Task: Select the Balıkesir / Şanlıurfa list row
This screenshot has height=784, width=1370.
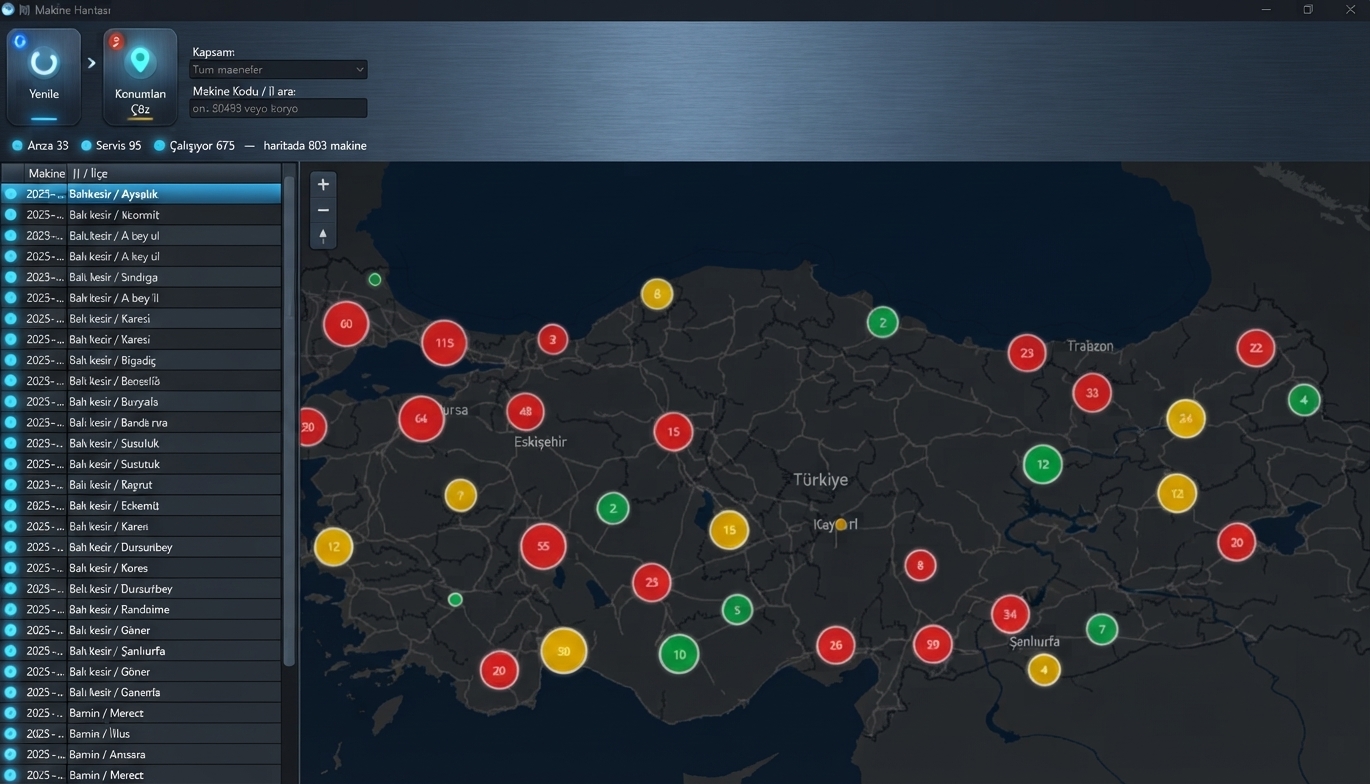Action: [x=141, y=651]
